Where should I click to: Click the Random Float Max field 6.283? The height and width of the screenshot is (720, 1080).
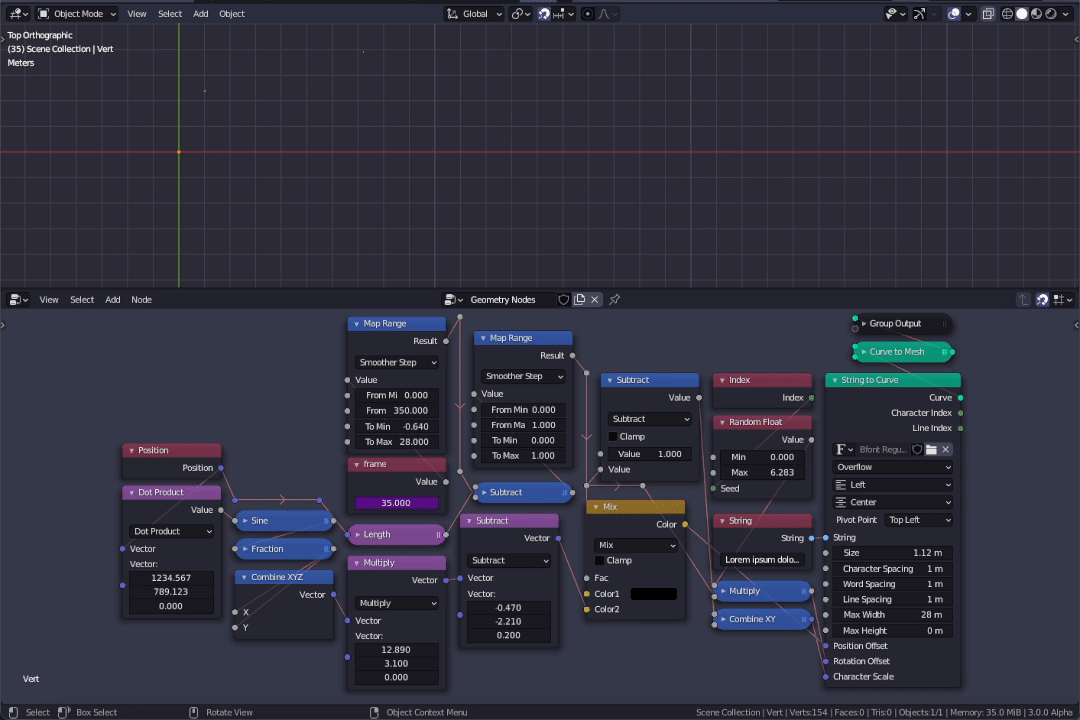[x=762, y=473]
